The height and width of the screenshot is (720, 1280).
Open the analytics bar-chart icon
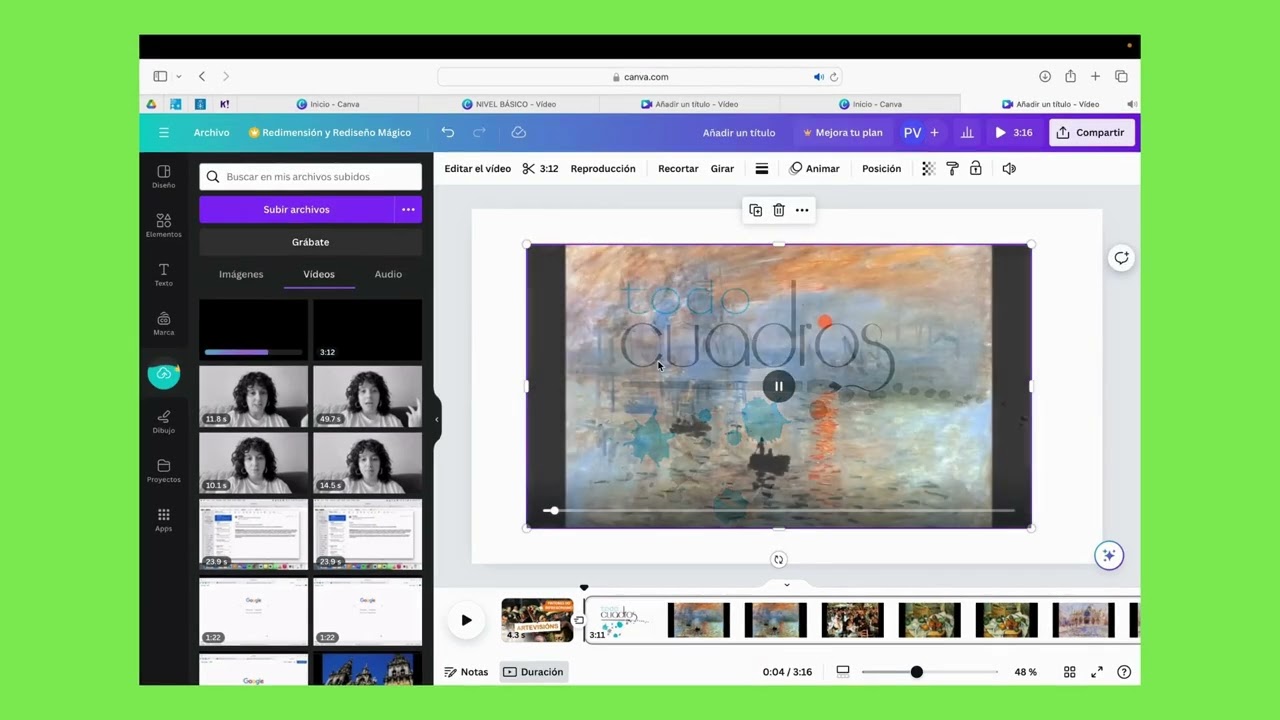coord(967,132)
